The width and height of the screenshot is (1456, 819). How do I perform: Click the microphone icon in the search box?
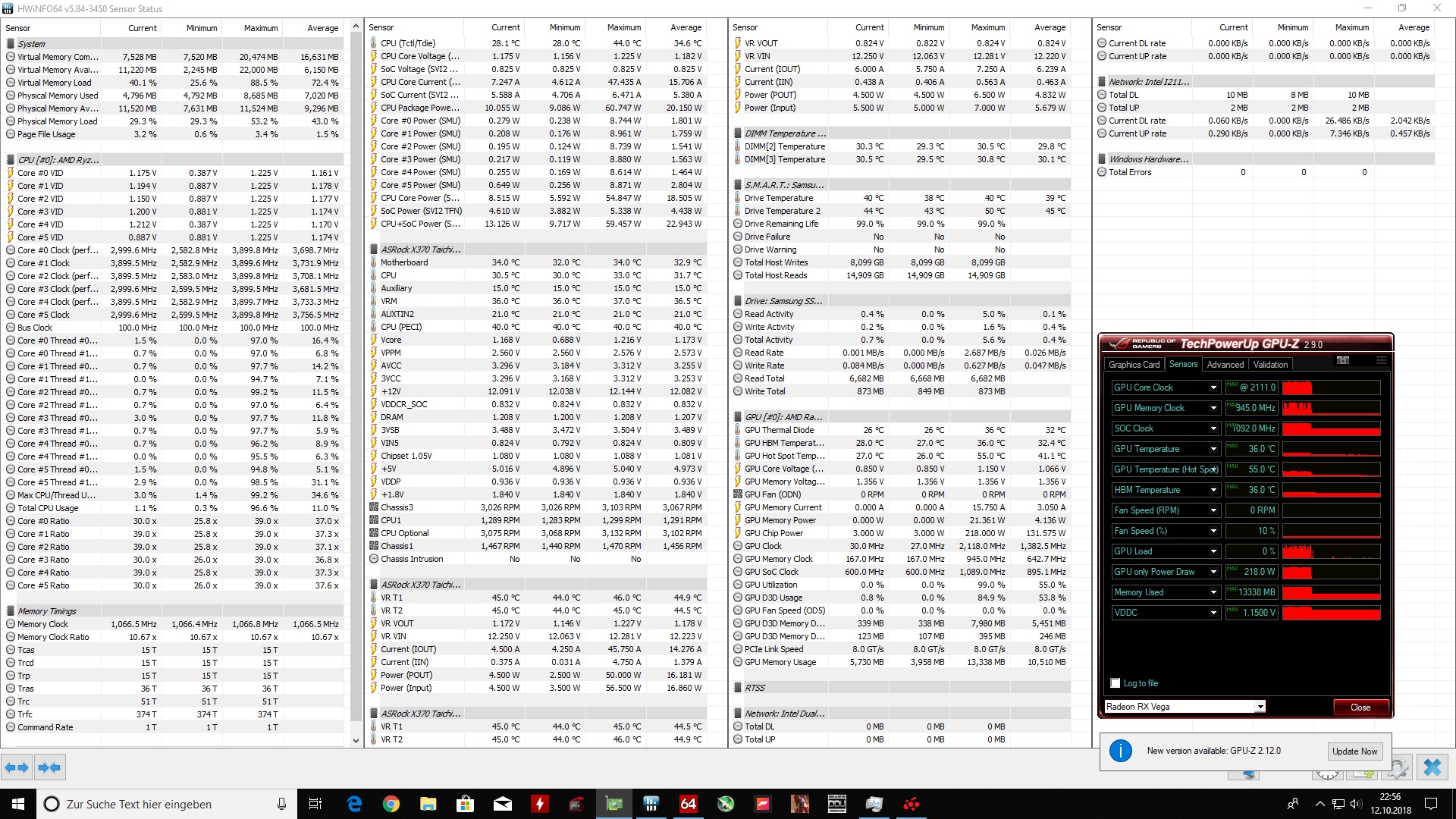281,804
